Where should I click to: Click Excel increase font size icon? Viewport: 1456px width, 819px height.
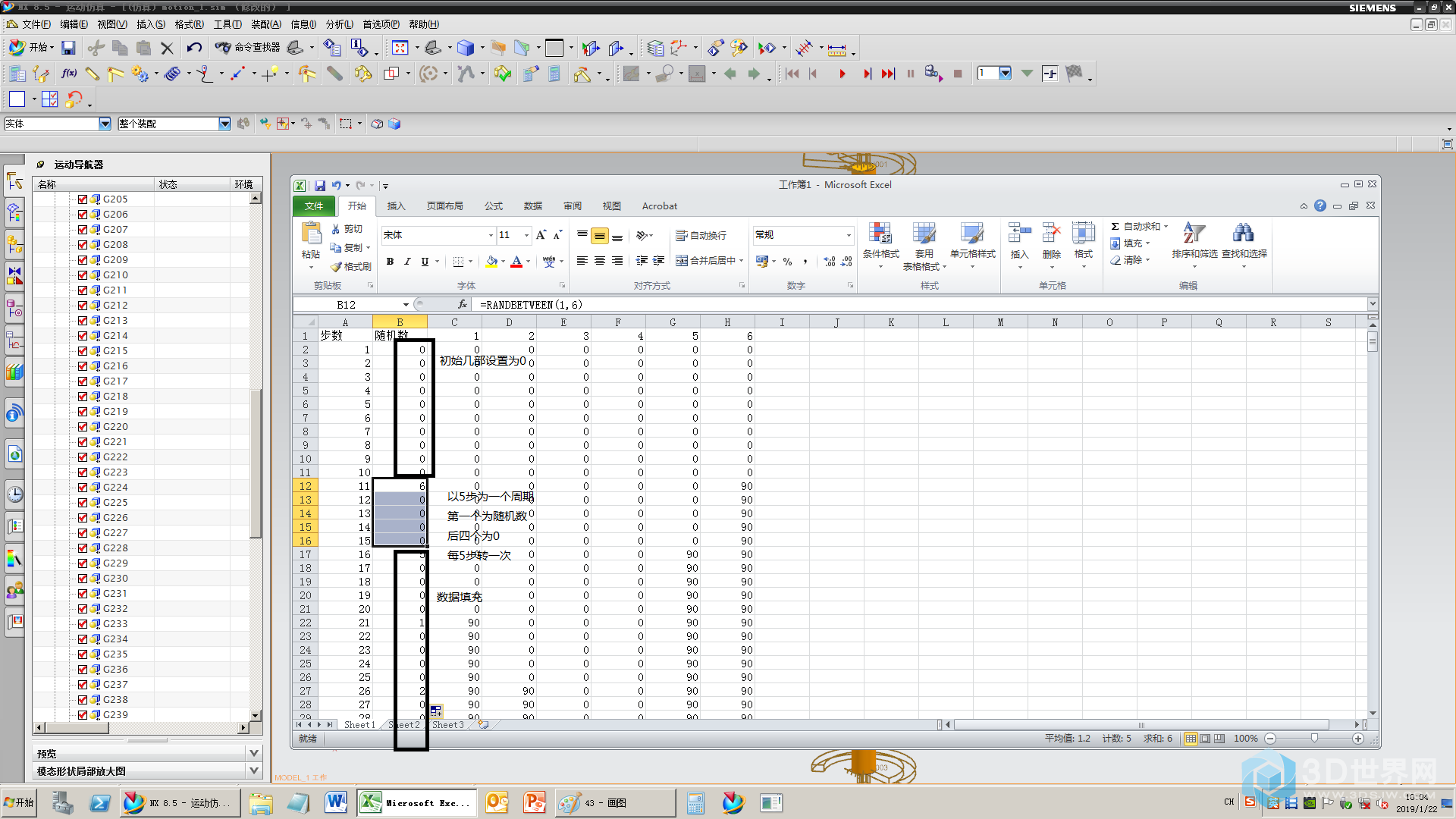pos(541,235)
